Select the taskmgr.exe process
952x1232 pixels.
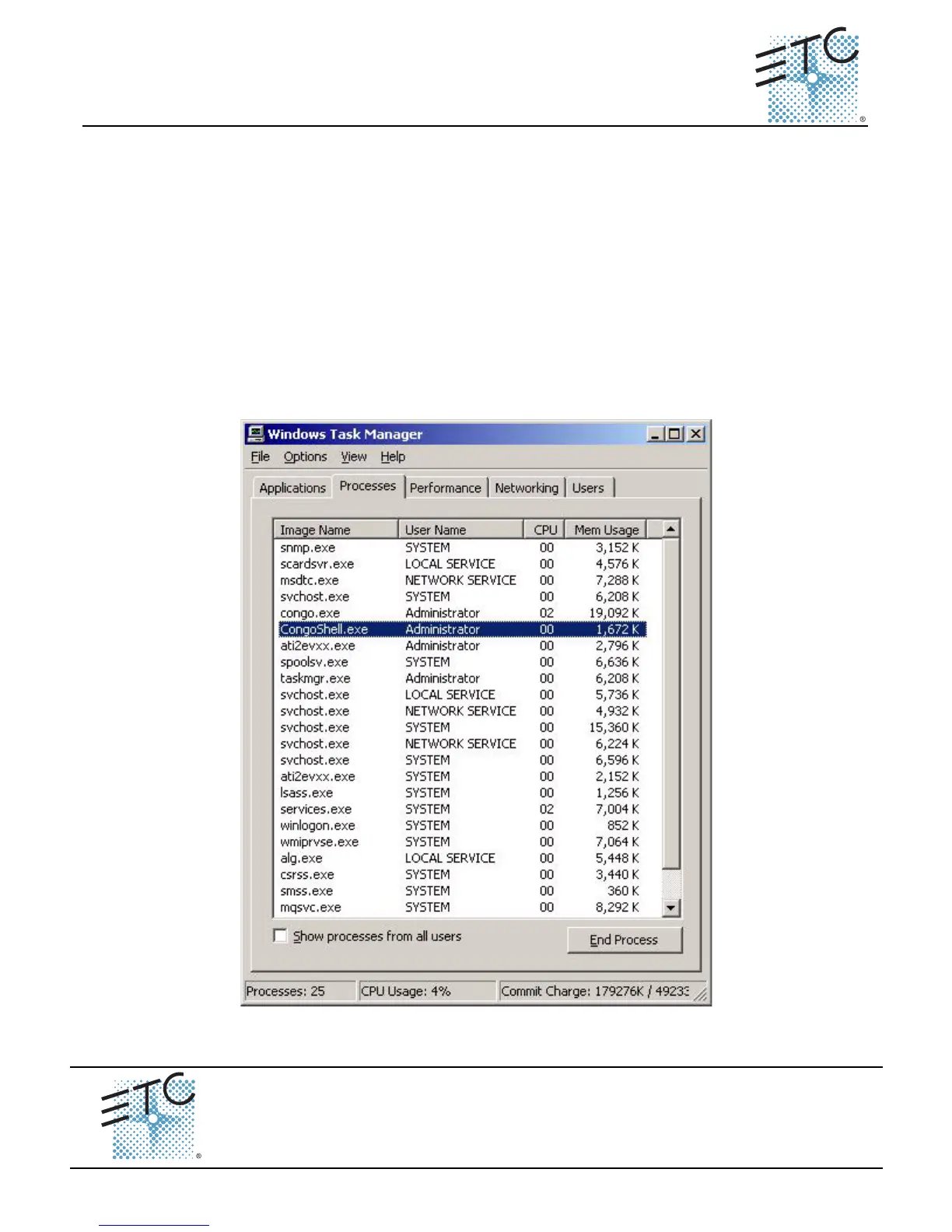point(460,678)
